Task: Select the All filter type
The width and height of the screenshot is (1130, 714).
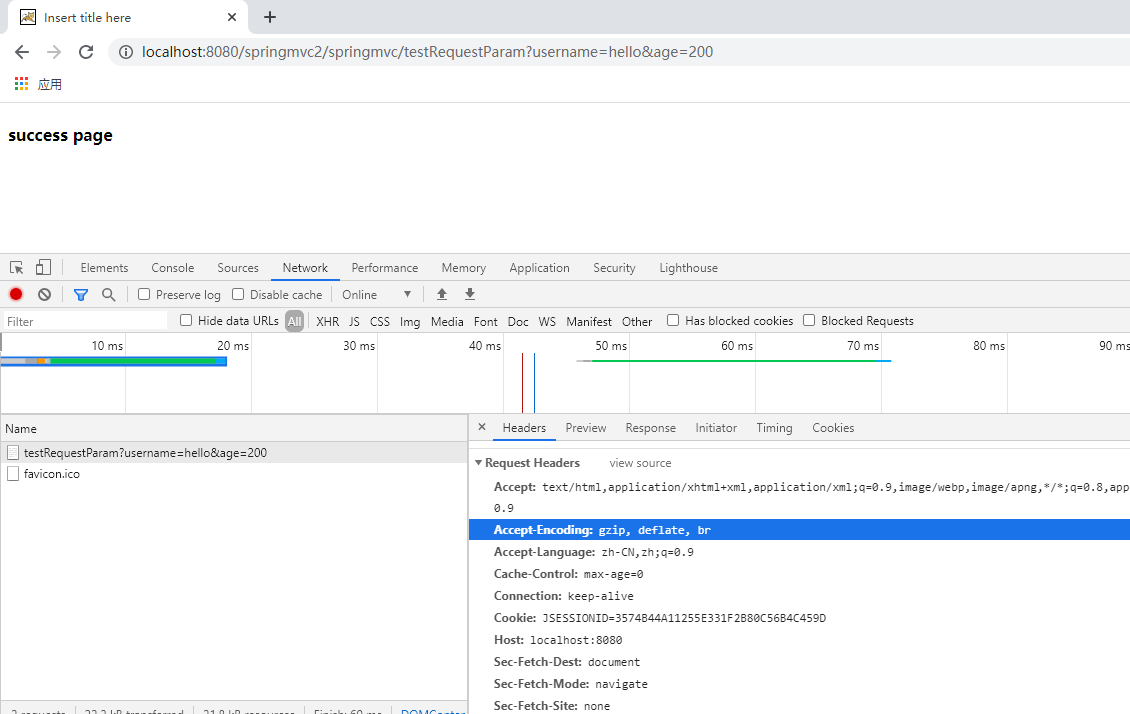Action: coord(294,321)
